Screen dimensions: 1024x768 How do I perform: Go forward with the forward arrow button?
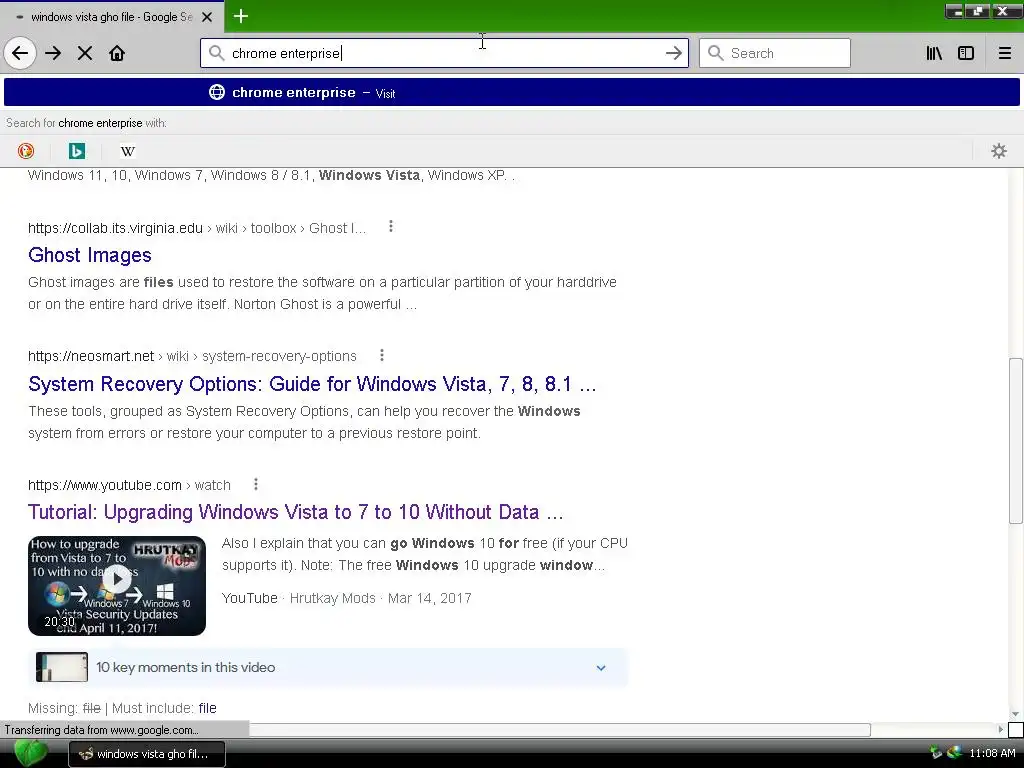(53, 54)
